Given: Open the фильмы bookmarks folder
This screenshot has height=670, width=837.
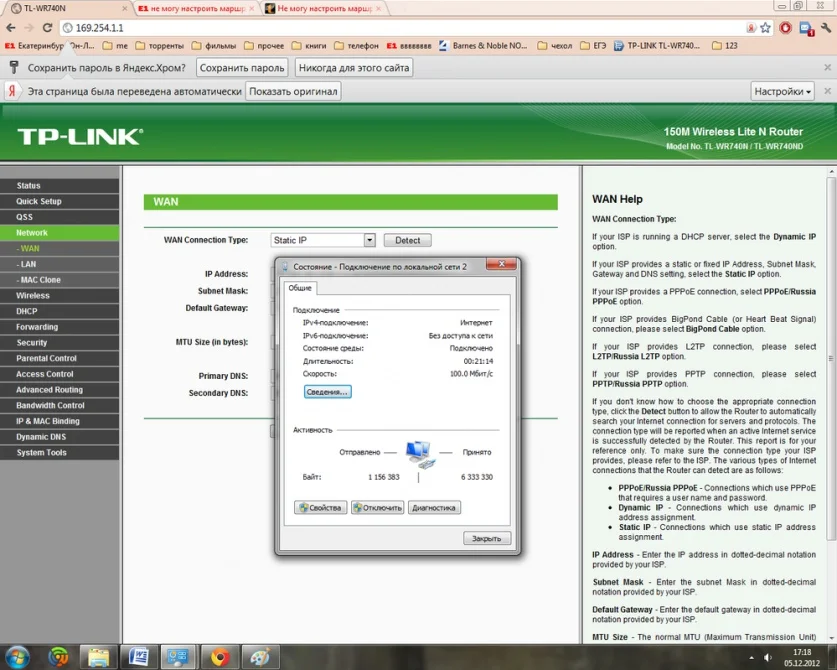Looking at the screenshot, I should click(x=214, y=46).
